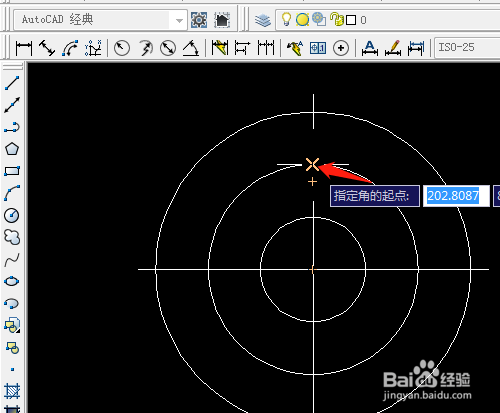Choose the Revision Cloud tool
This screenshot has width=500, height=413.
pos(12,237)
